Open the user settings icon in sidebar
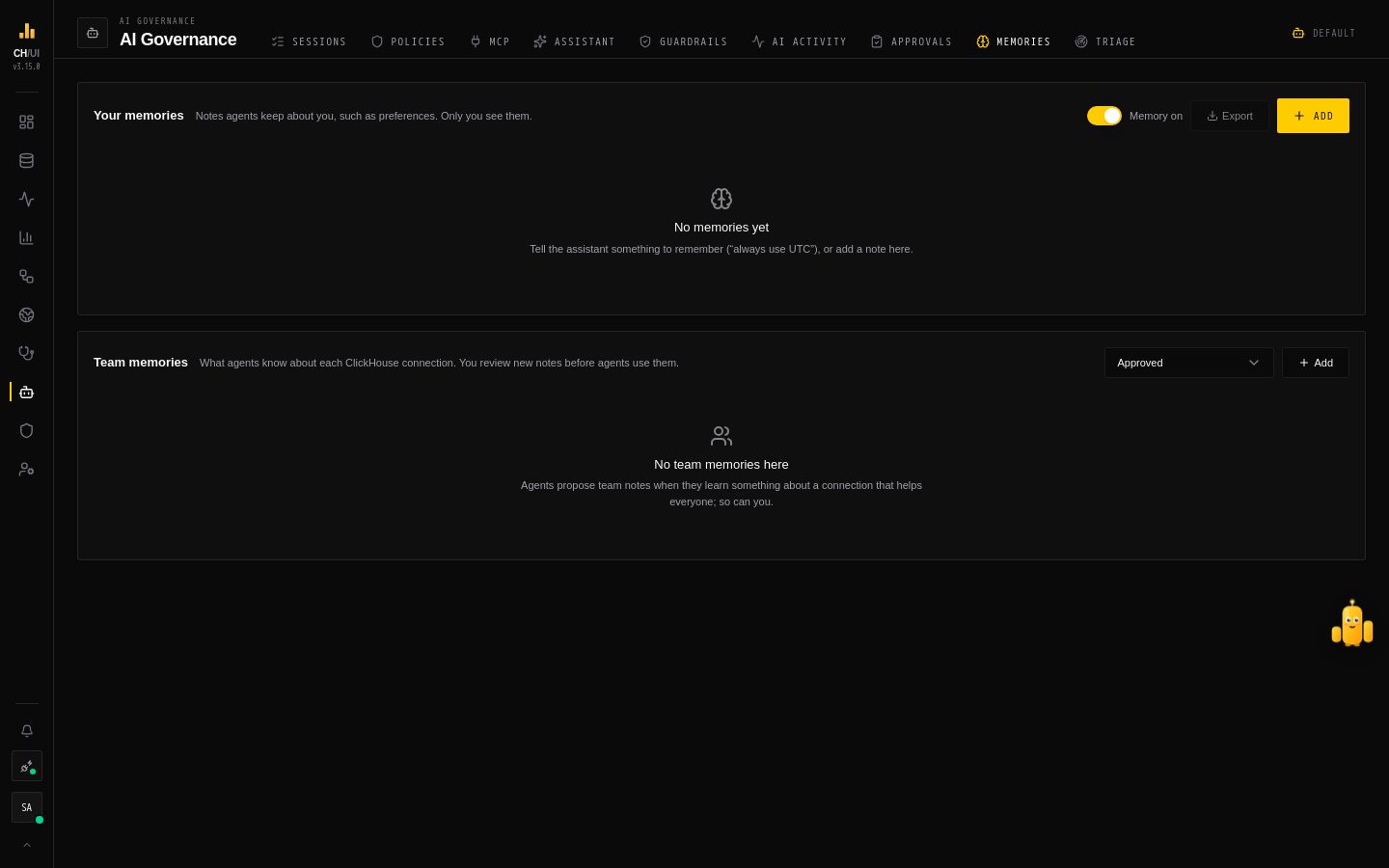This screenshot has width=1389, height=868. [x=26, y=470]
